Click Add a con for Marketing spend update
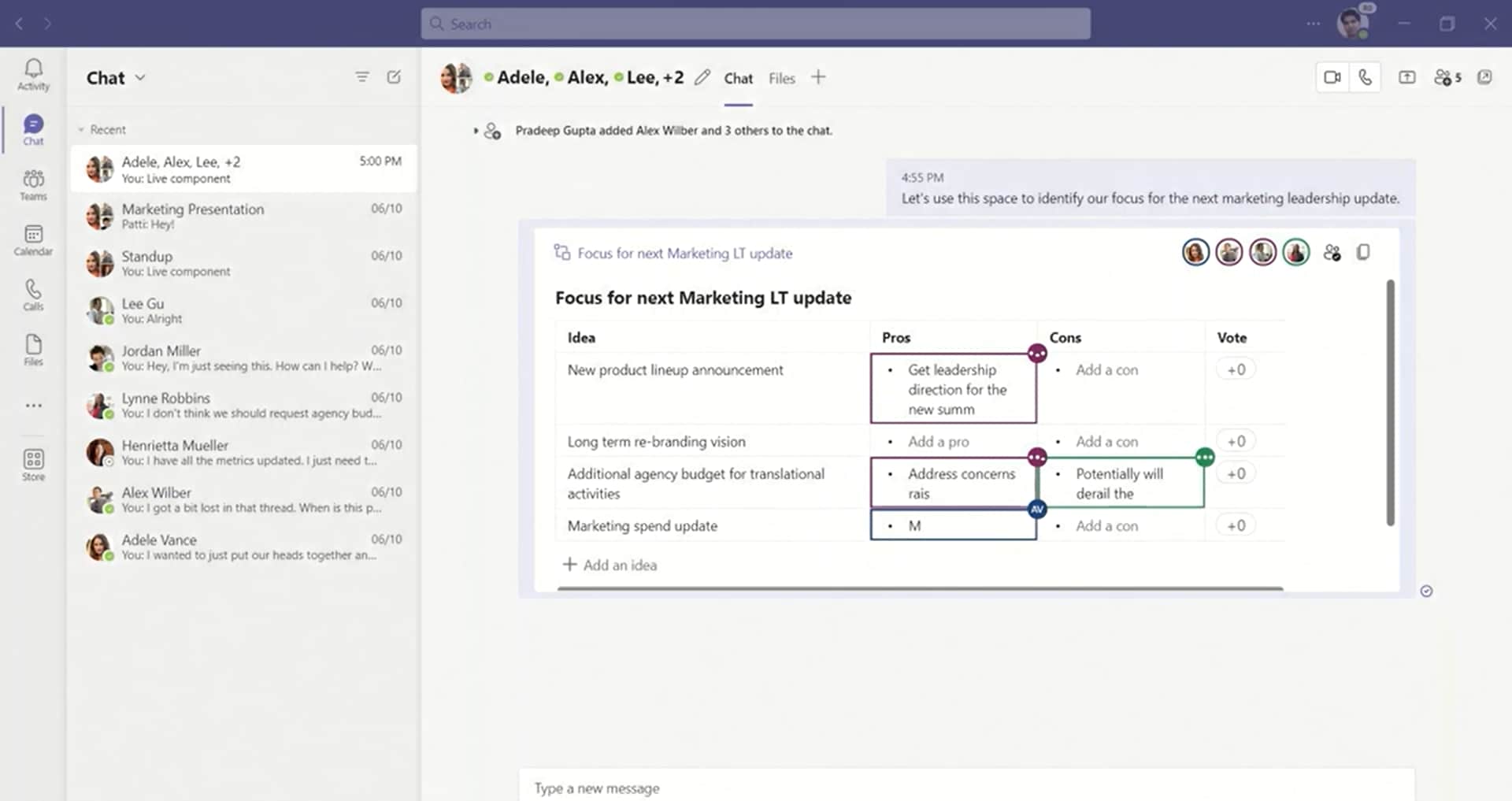The width and height of the screenshot is (1512, 801). point(1106,525)
